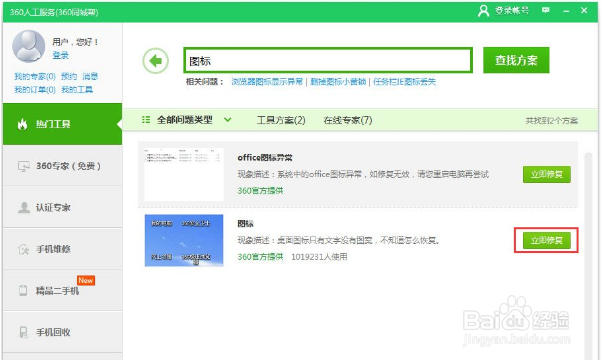Click the phone repair icon beside 手机维修
The width and height of the screenshot is (604, 360).
23,249
